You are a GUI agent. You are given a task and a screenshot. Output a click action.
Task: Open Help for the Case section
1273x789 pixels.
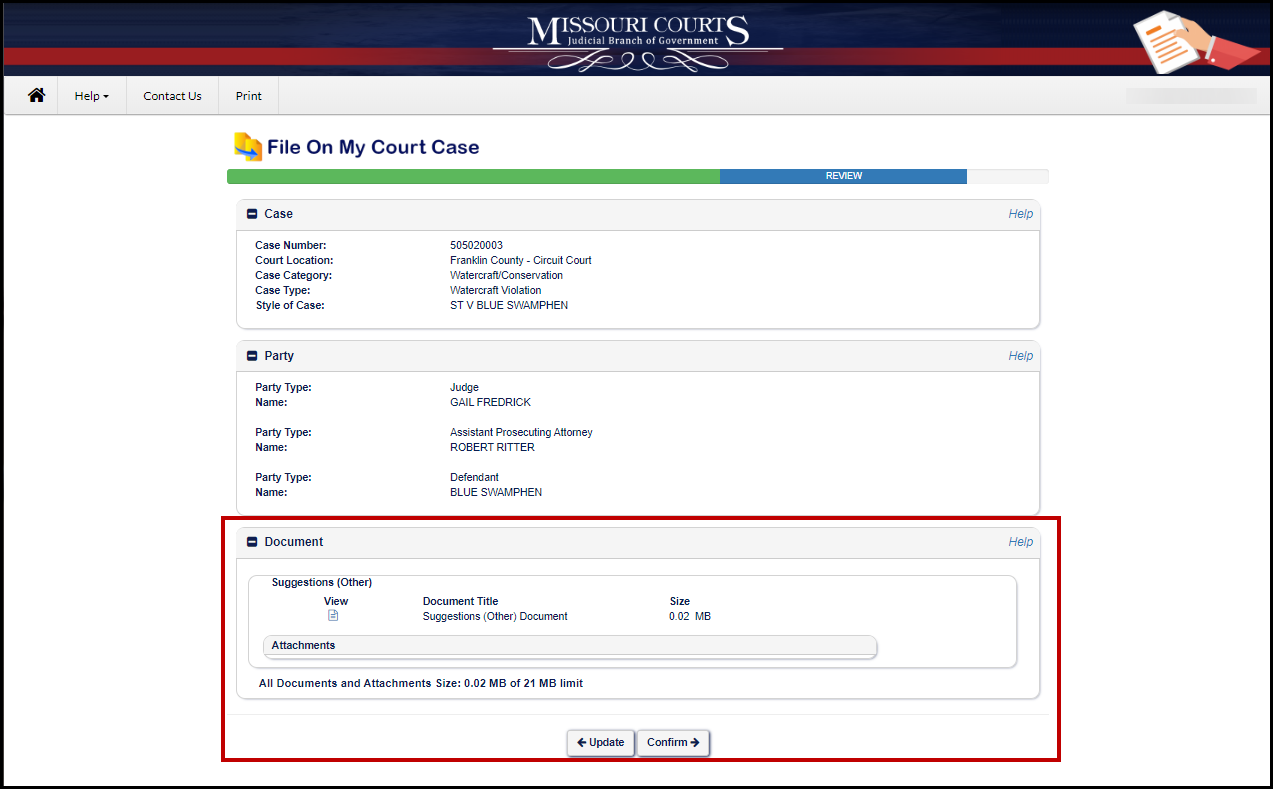[x=1020, y=214]
